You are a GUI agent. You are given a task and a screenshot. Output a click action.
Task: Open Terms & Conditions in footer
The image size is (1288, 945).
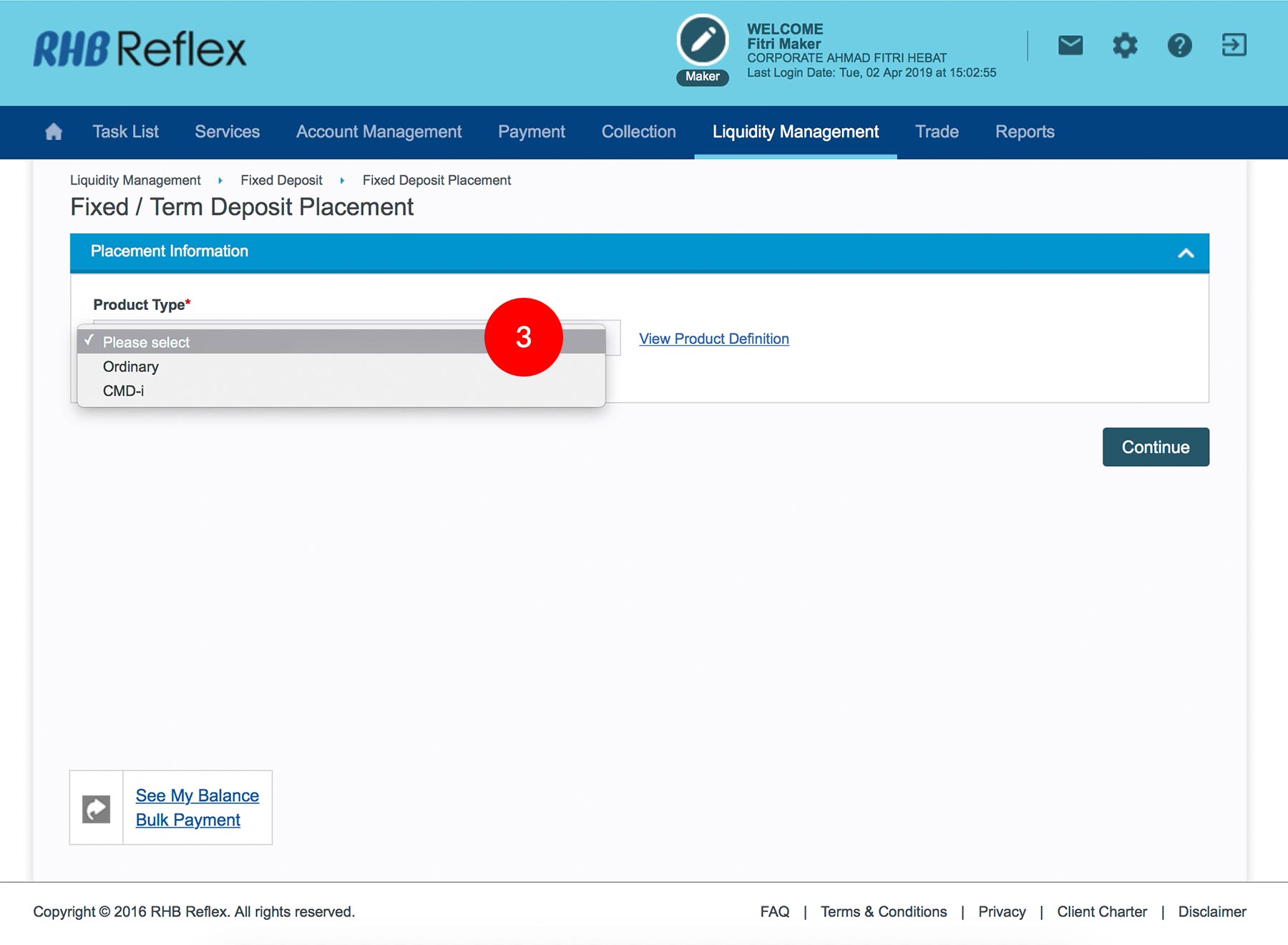pyautogui.click(x=883, y=911)
